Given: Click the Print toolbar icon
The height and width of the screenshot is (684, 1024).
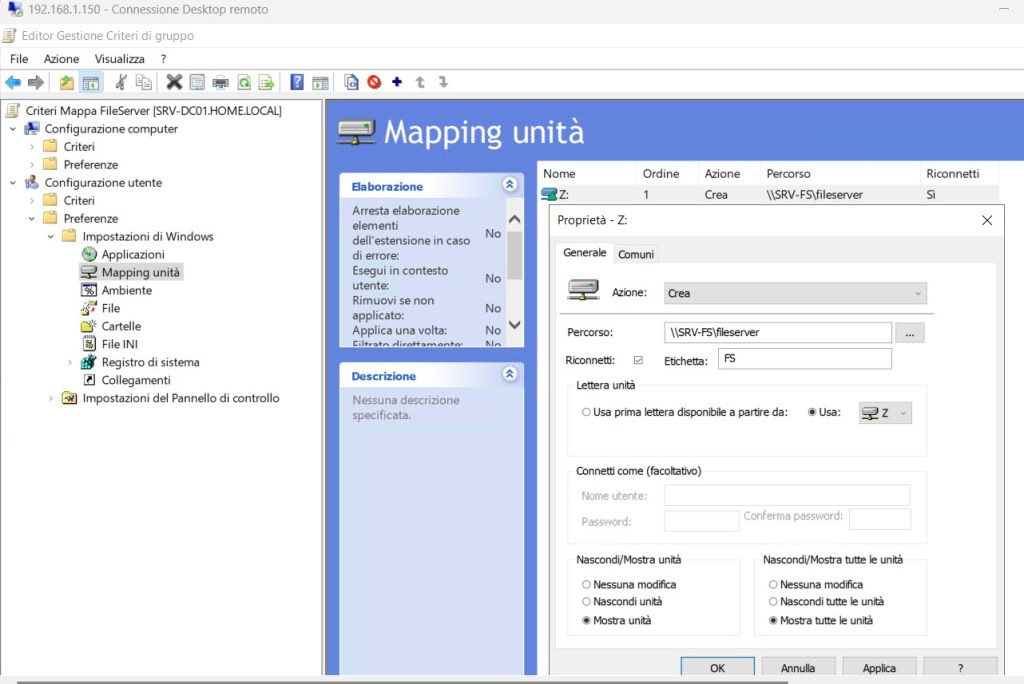Looking at the screenshot, I should tap(220, 82).
